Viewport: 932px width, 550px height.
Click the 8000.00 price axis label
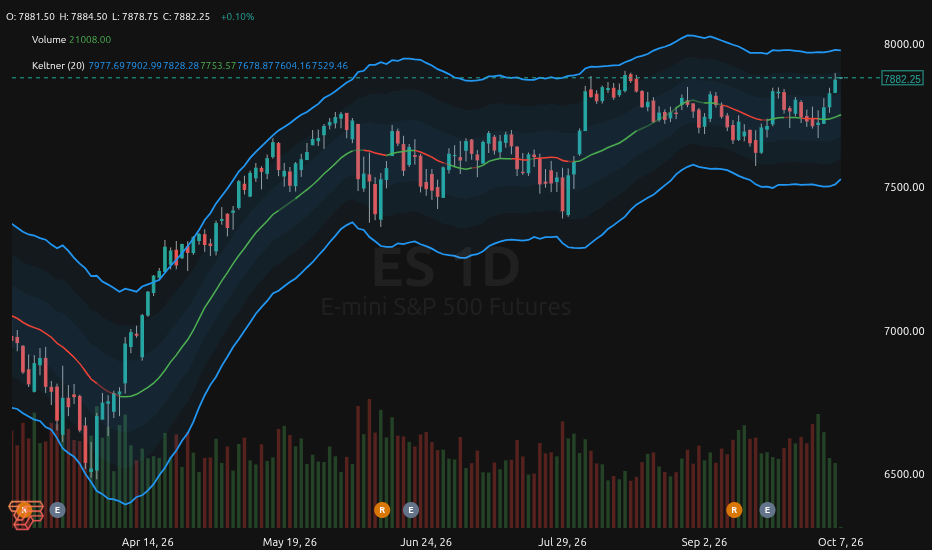pos(904,44)
